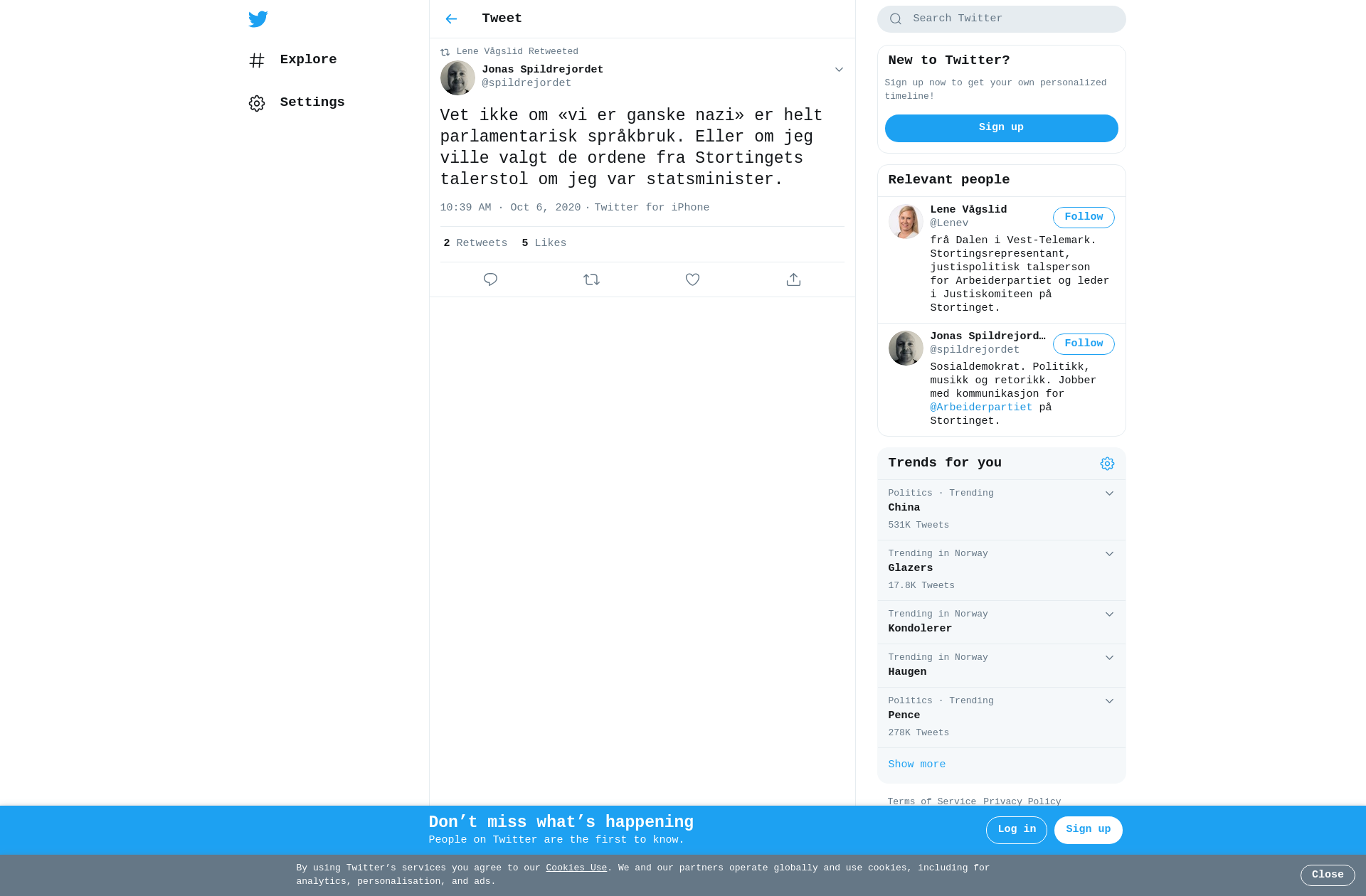Open @Arbeiderpartiet profile link
This screenshot has width=1366, height=896.
click(x=980, y=407)
